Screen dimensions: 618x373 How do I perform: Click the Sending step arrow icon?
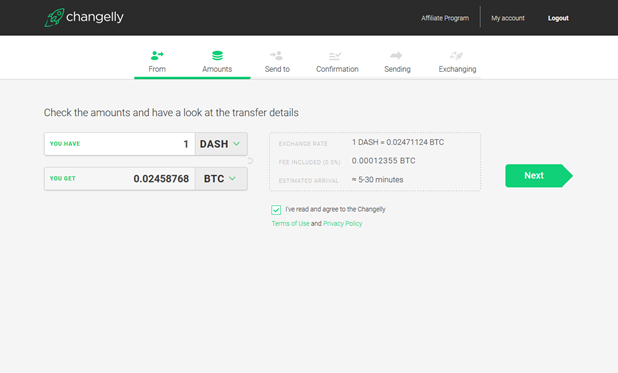396,55
